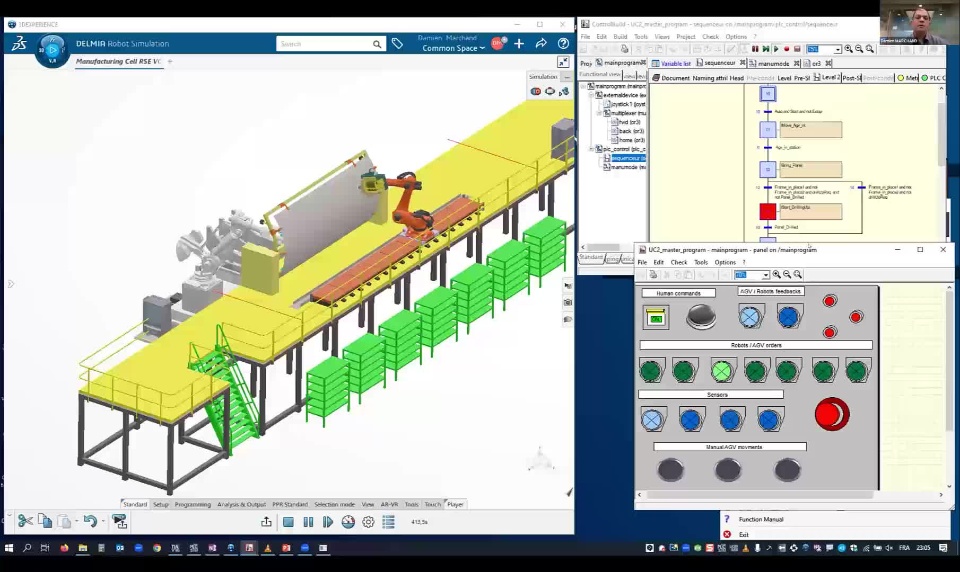Click the zoom out magnifier in panel window toolbar
The height and width of the screenshot is (572, 960).
point(787,274)
